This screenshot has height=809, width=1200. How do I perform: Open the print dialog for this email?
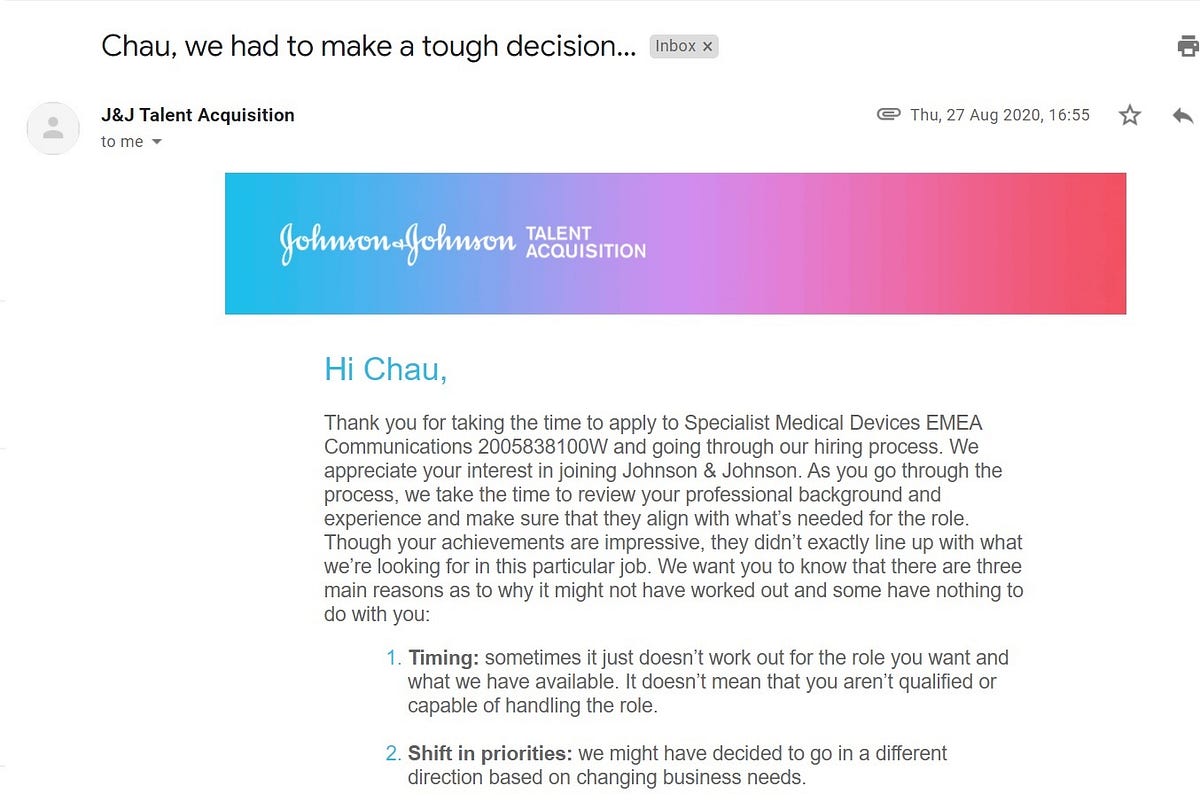1188,45
